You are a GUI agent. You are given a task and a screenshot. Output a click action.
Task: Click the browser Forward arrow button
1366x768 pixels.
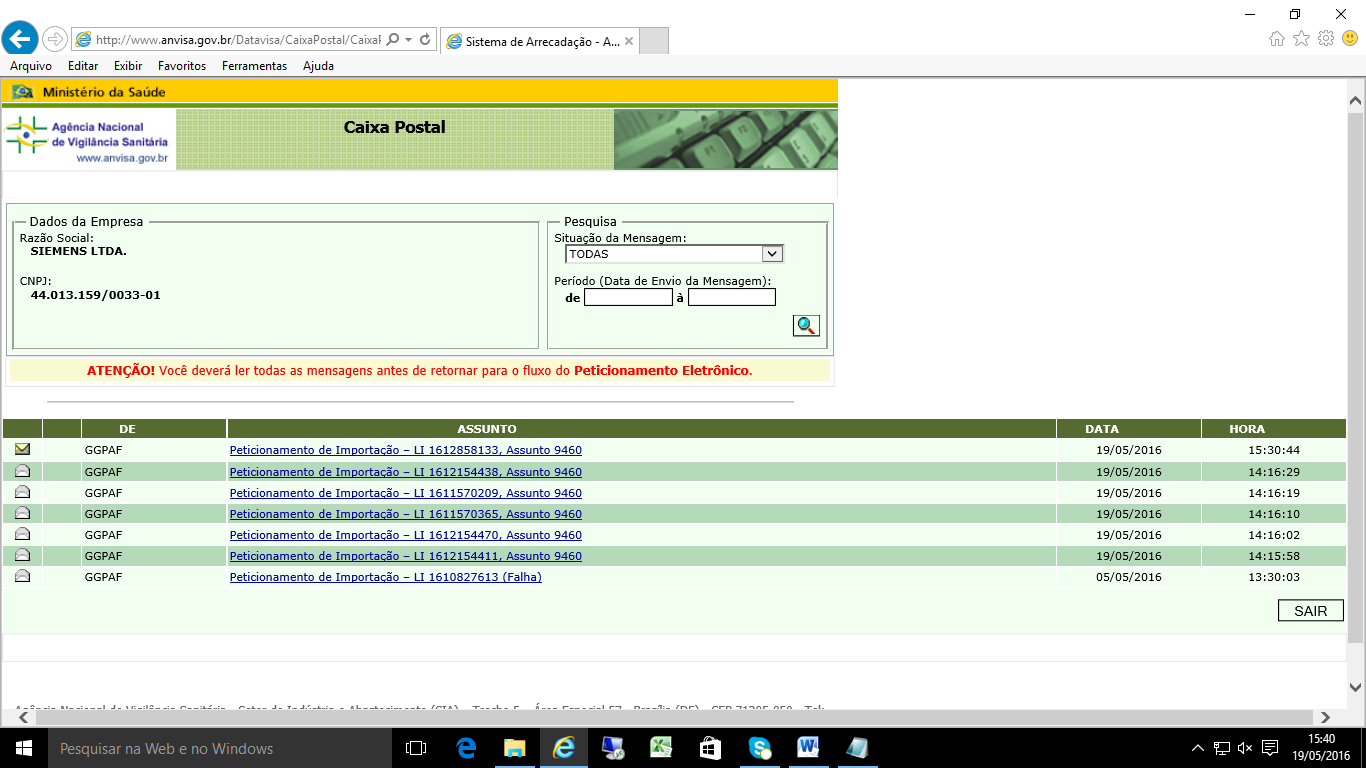54,39
